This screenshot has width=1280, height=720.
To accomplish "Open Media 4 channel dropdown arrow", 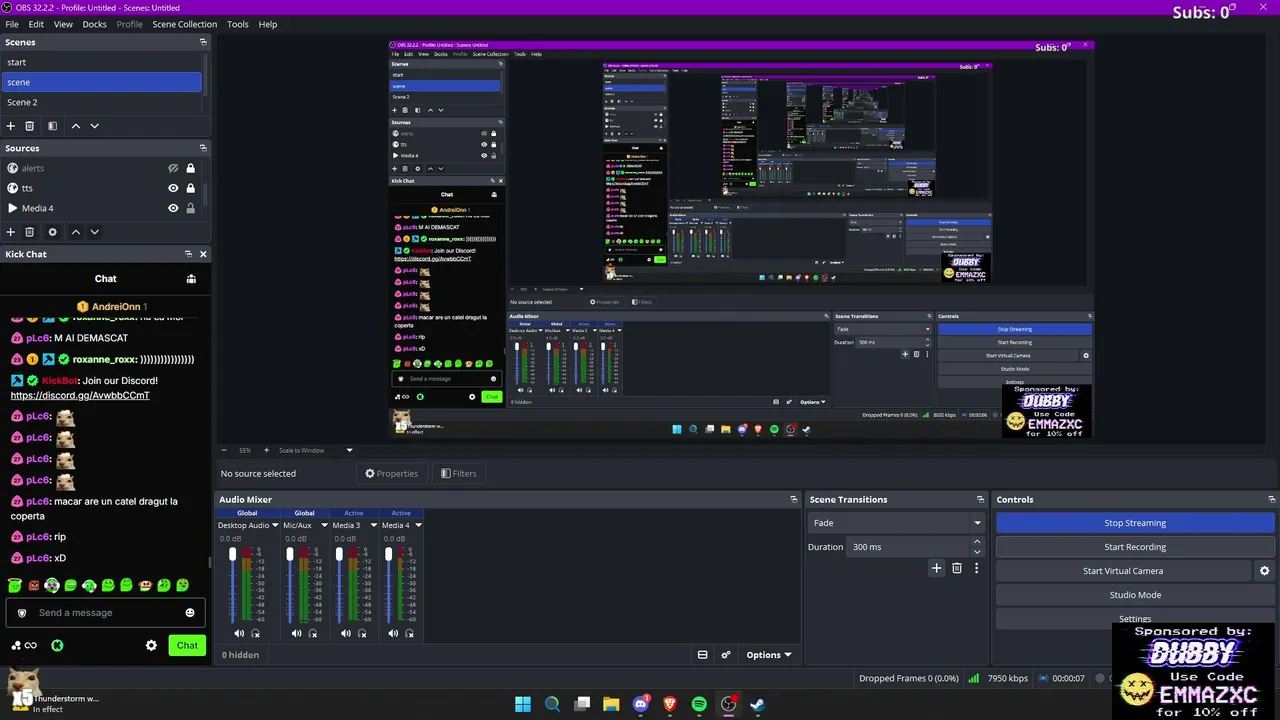I will pyautogui.click(x=418, y=525).
